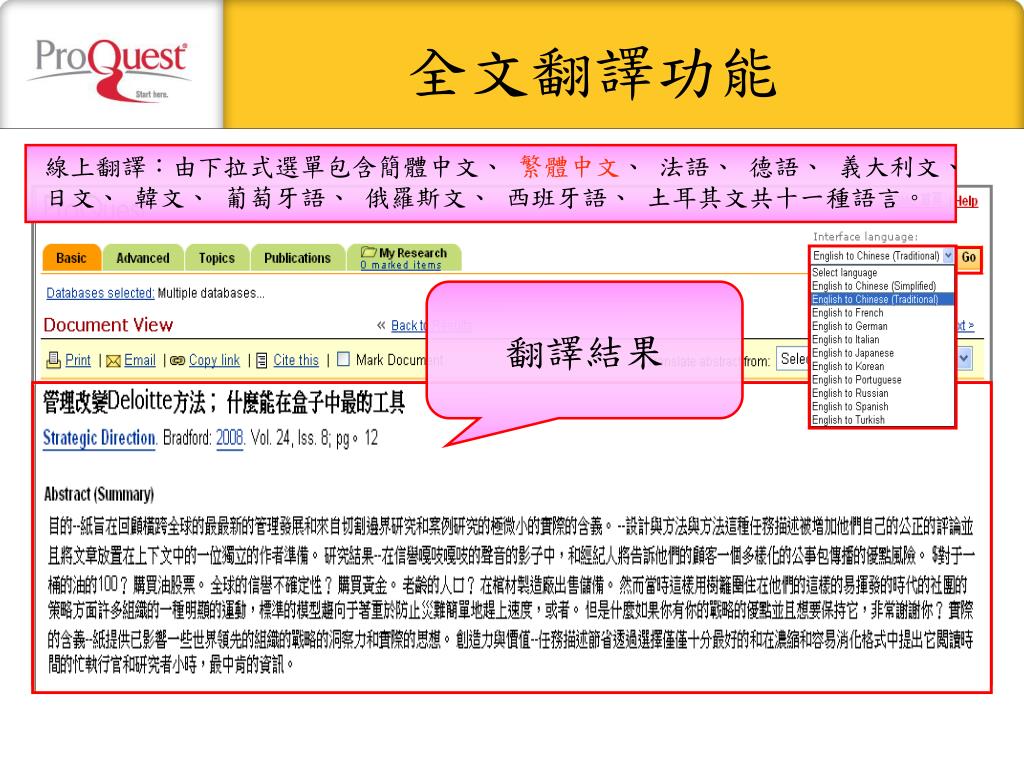This screenshot has height=768, width=1024.
Task: Click the Document View heading
Action: click(x=108, y=325)
